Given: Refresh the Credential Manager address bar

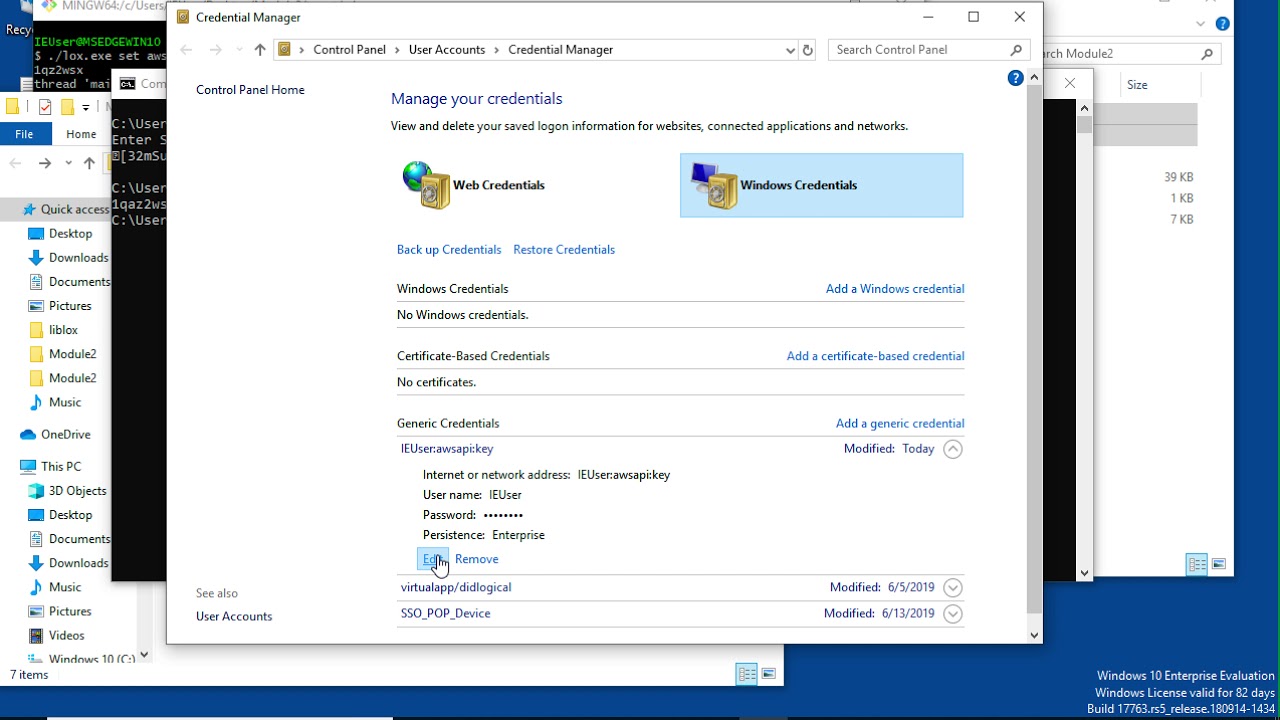Looking at the screenshot, I should (x=808, y=49).
